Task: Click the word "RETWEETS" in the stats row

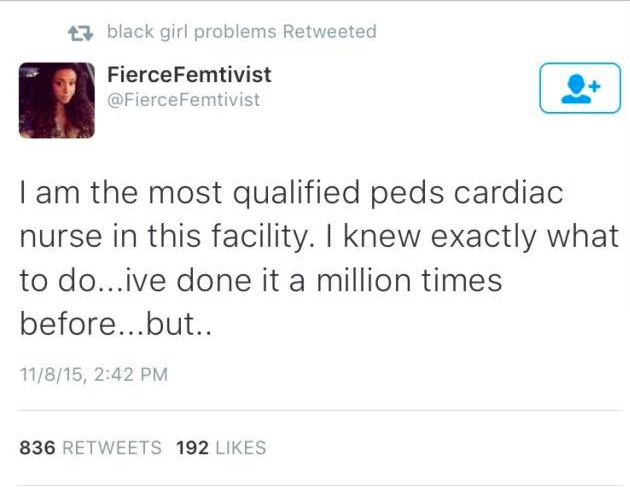Action: click(112, 448)
